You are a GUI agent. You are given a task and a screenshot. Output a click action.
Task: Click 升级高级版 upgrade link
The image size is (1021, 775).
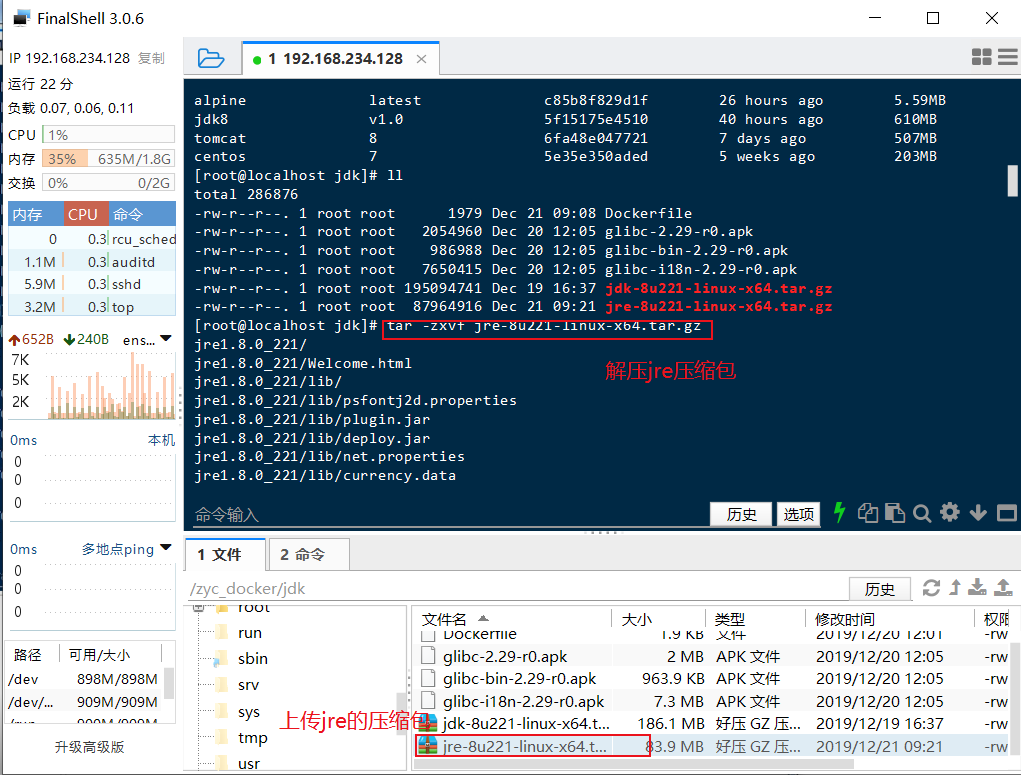89,747
